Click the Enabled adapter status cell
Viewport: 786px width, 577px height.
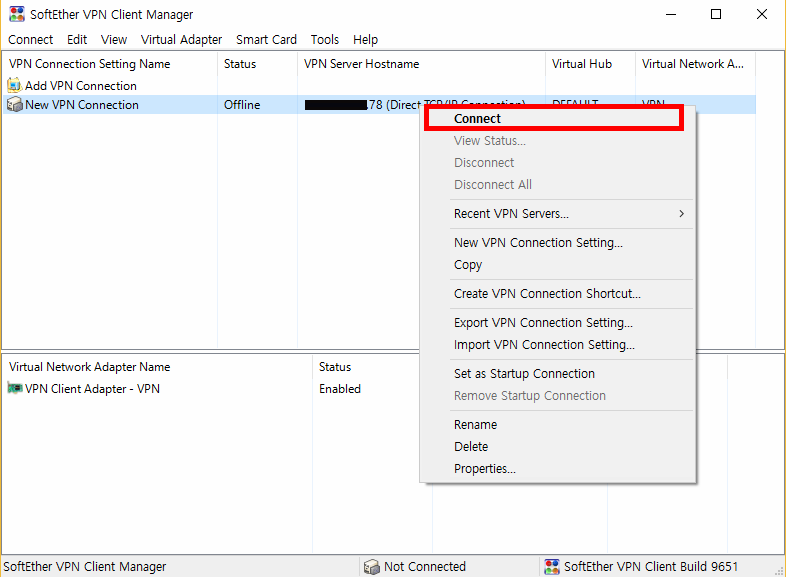pyautogui.click(x=340, y=389)
